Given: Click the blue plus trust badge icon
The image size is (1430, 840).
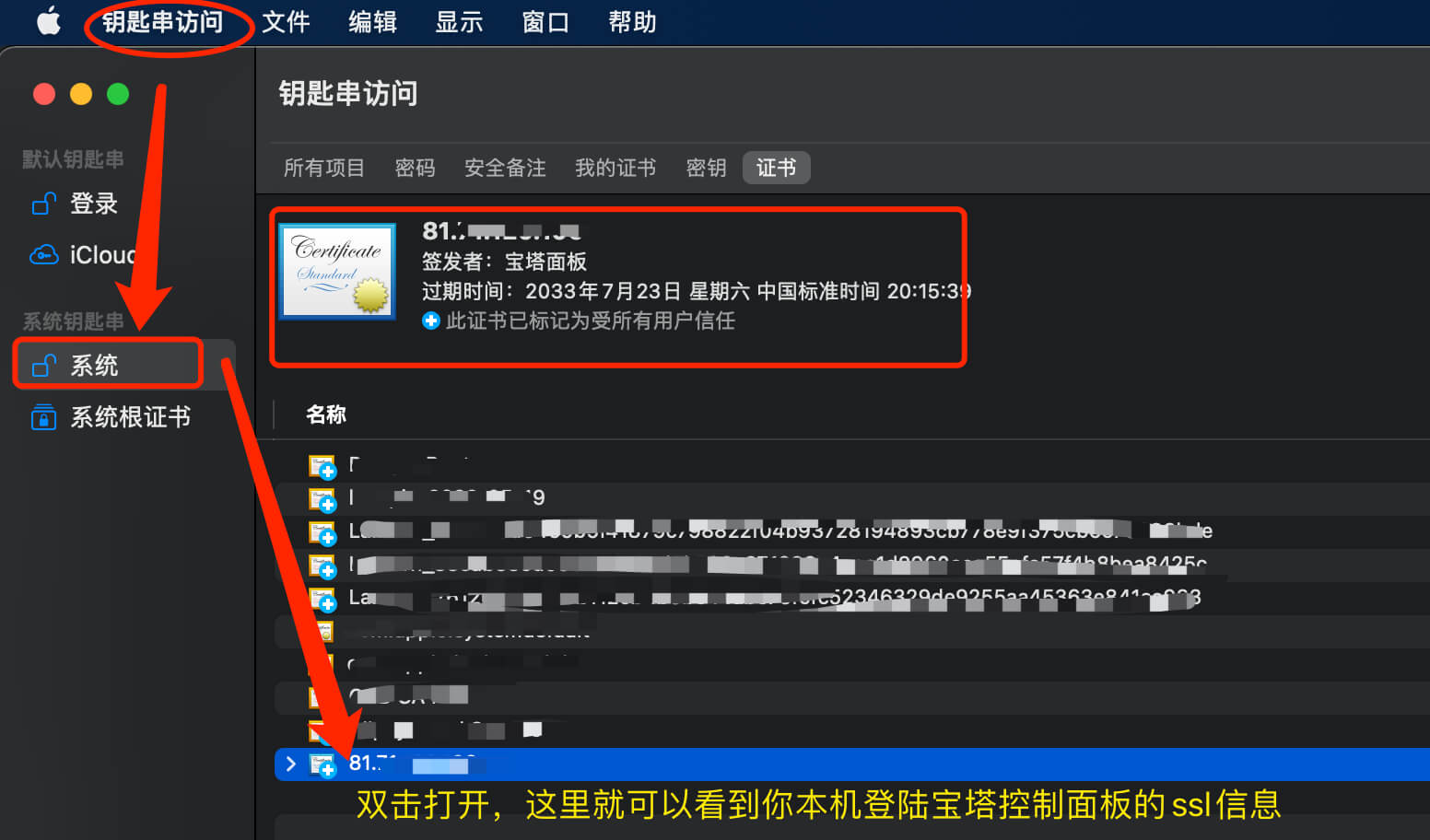Looking at the screenshot, I should click(431, 321).
